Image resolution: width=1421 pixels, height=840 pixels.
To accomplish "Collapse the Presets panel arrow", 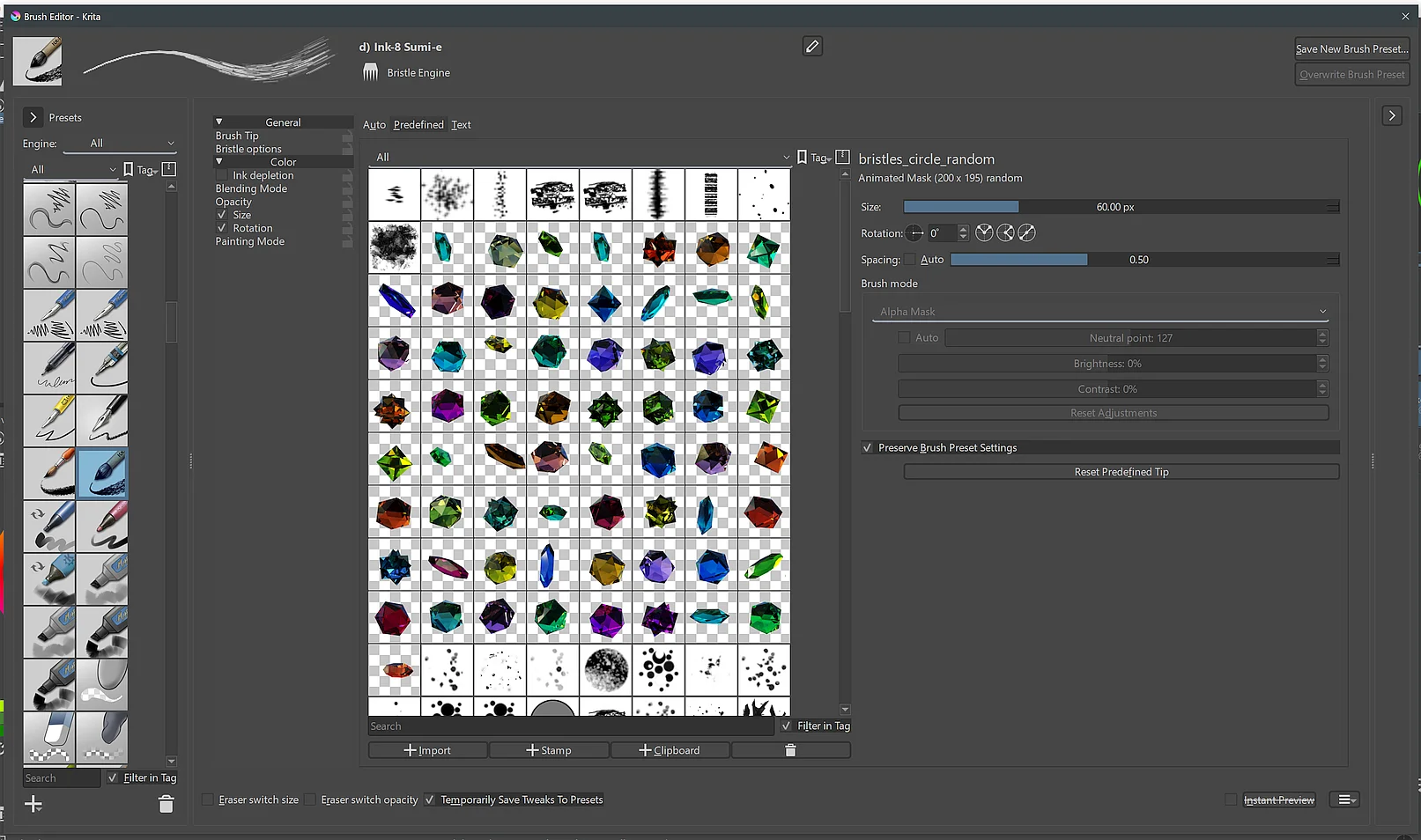I will pos(33,117).
